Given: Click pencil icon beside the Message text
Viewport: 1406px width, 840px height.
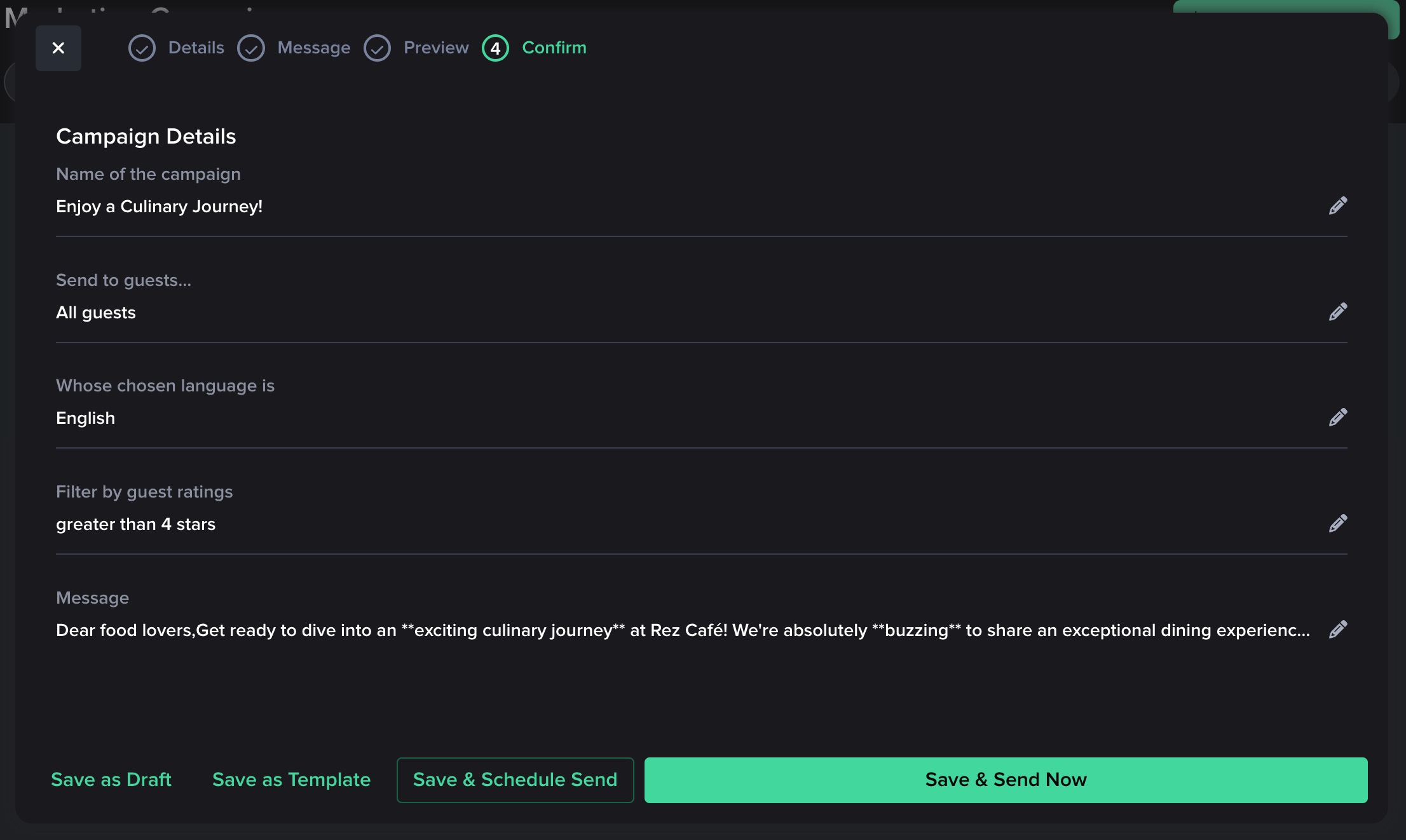Looking at the screenshot, I should pos(1337,630).
